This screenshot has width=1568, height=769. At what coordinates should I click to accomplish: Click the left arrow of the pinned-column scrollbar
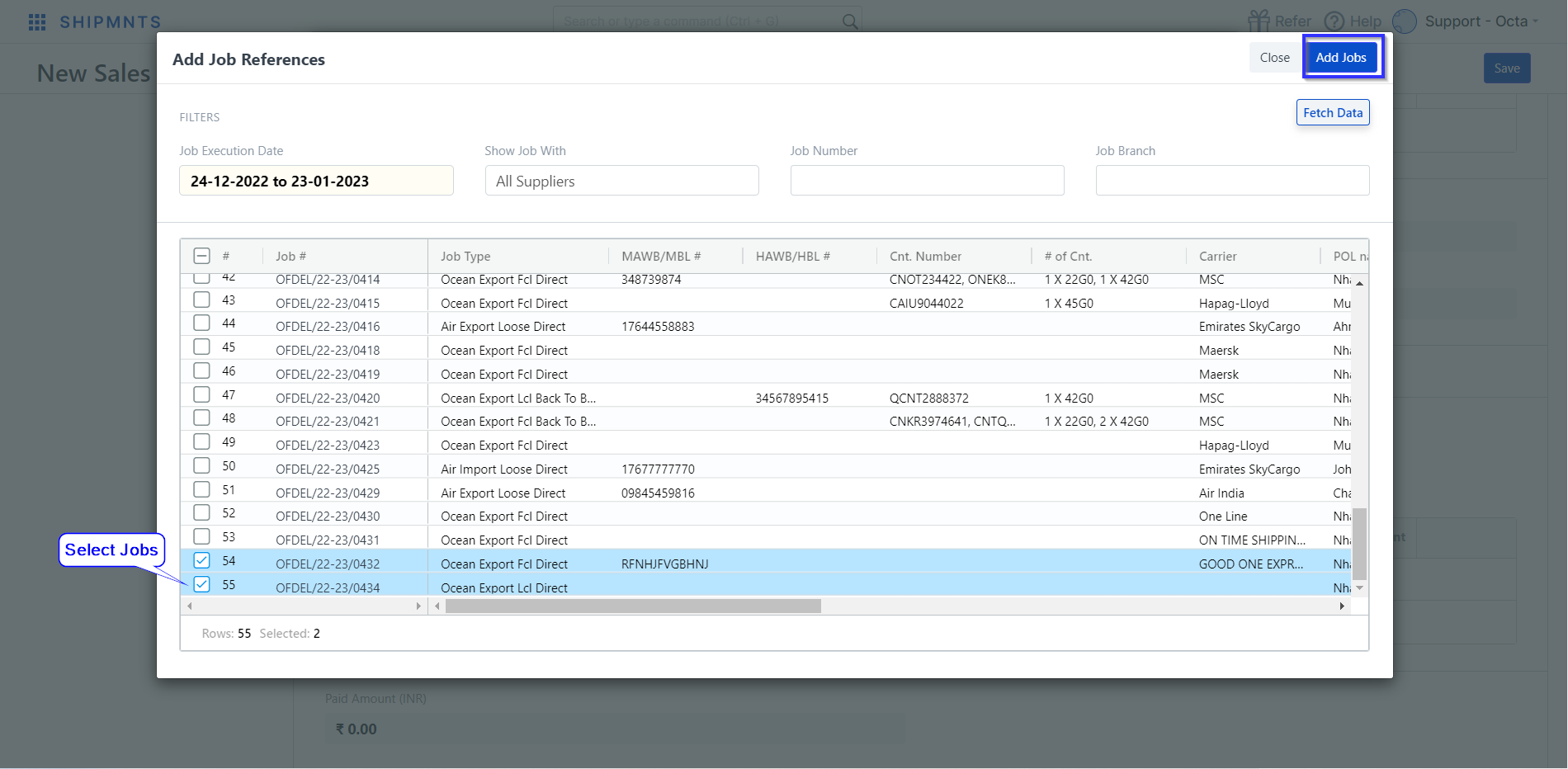(190, 606)
